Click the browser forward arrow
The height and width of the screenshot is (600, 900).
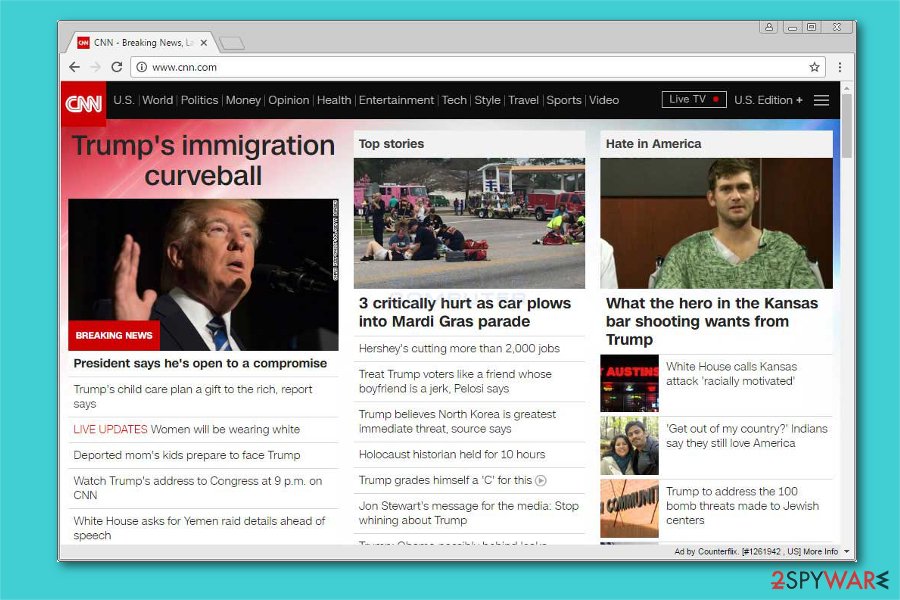96,67
